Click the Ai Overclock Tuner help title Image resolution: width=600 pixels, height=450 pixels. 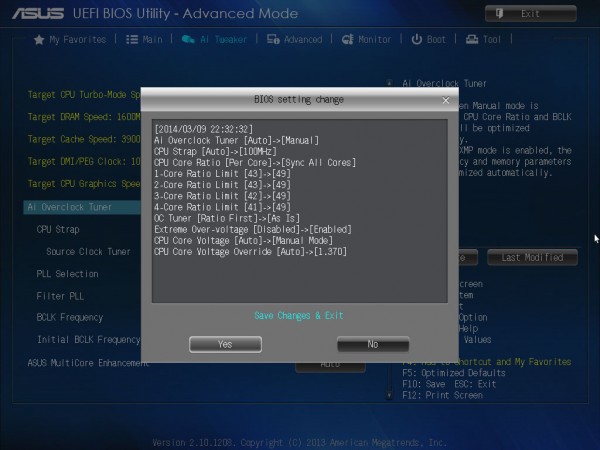point(444,83)
